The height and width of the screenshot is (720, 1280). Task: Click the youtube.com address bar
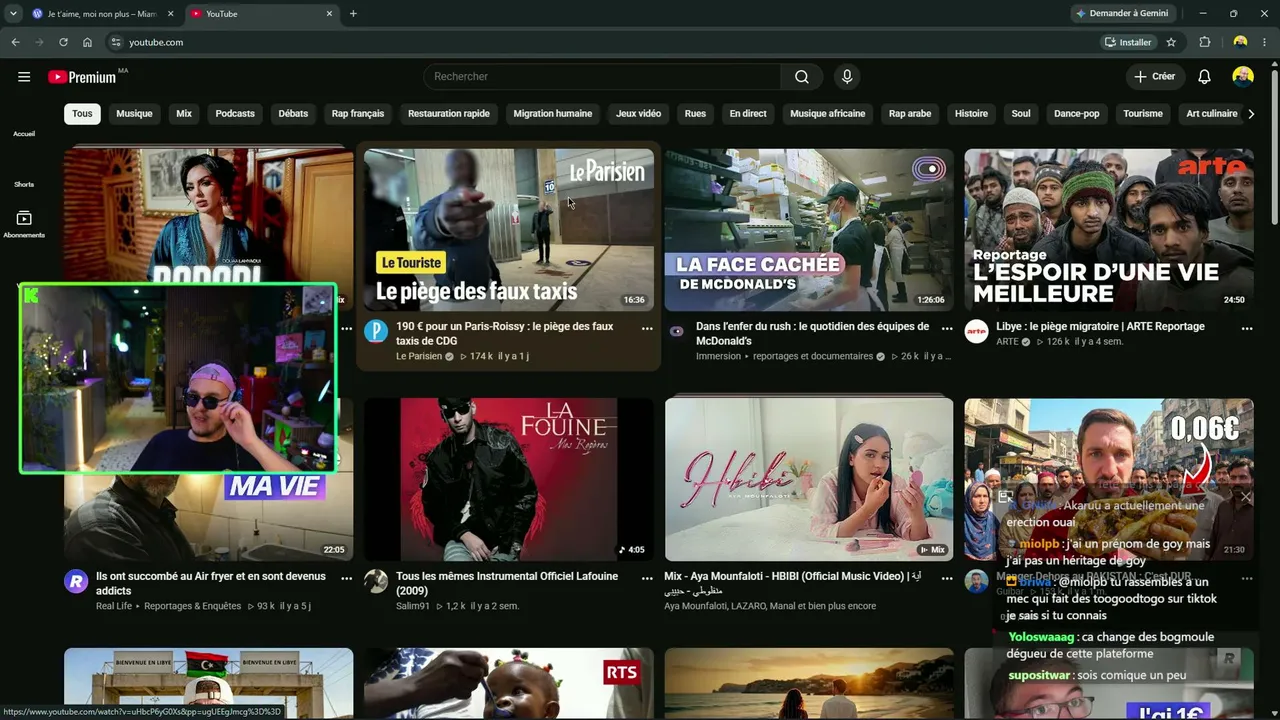tap(600, 42)
